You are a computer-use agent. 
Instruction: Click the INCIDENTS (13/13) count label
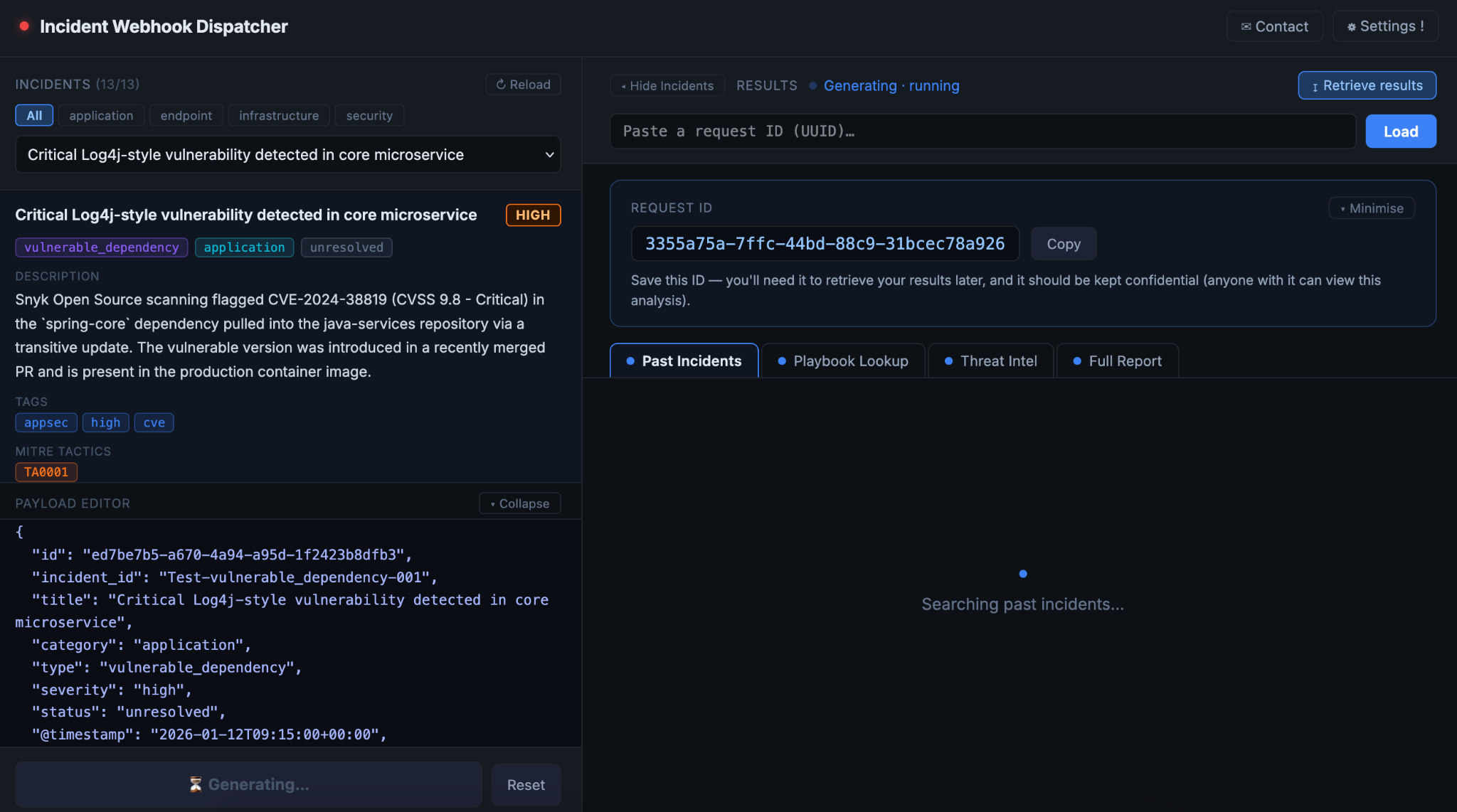tap(78, 84)
